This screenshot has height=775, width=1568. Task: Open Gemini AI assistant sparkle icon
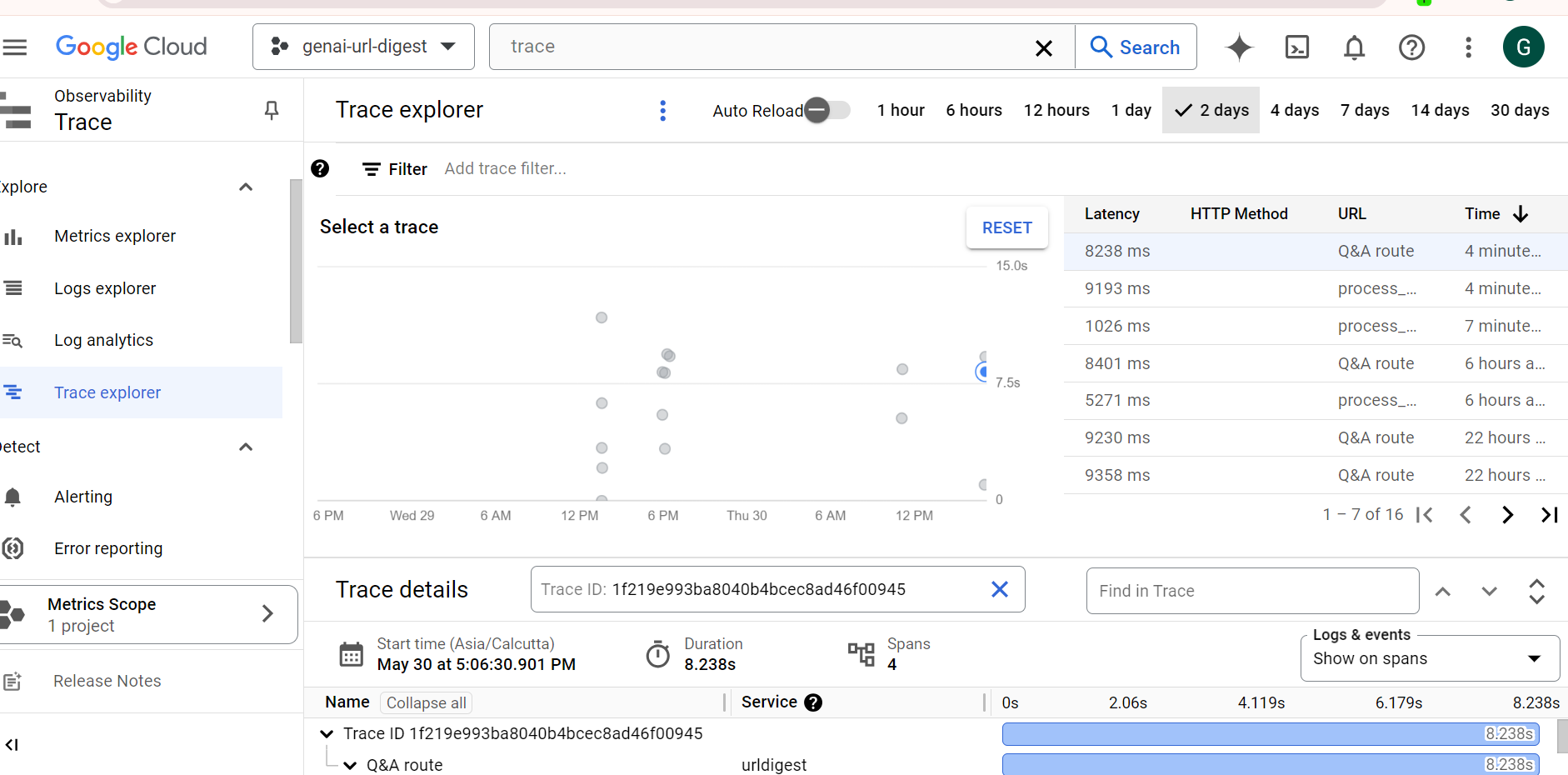(x=1239, y=47)
